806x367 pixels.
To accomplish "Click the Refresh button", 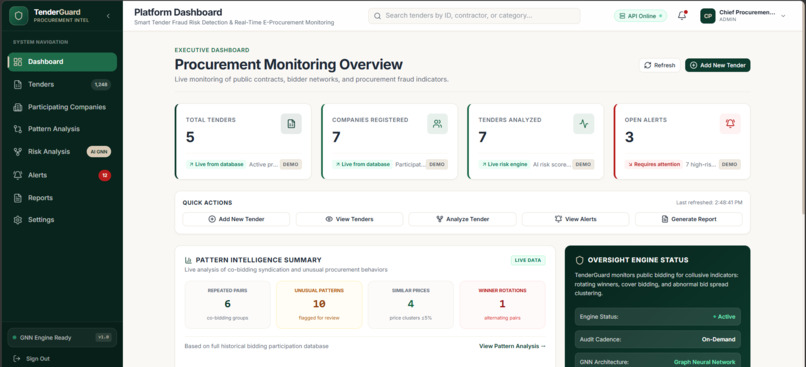I will [x=660, y=65].
